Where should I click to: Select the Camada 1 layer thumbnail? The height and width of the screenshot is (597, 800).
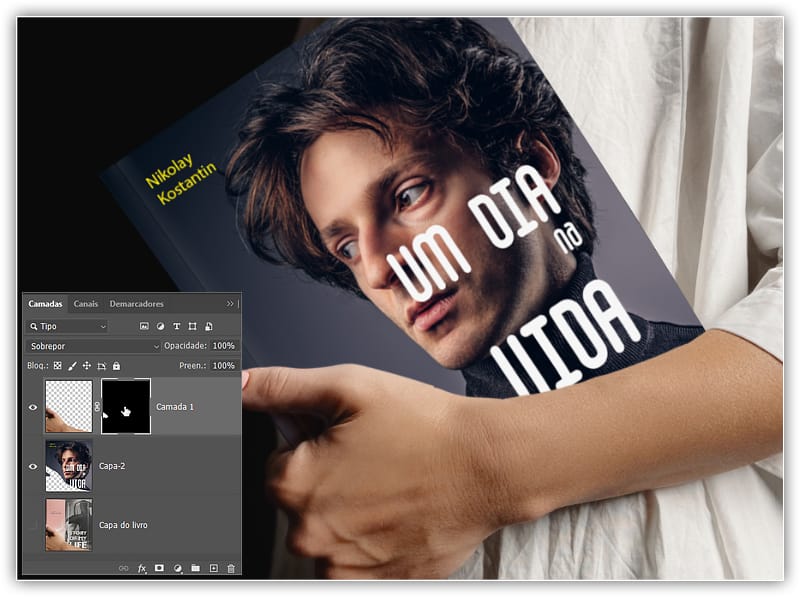69,406
